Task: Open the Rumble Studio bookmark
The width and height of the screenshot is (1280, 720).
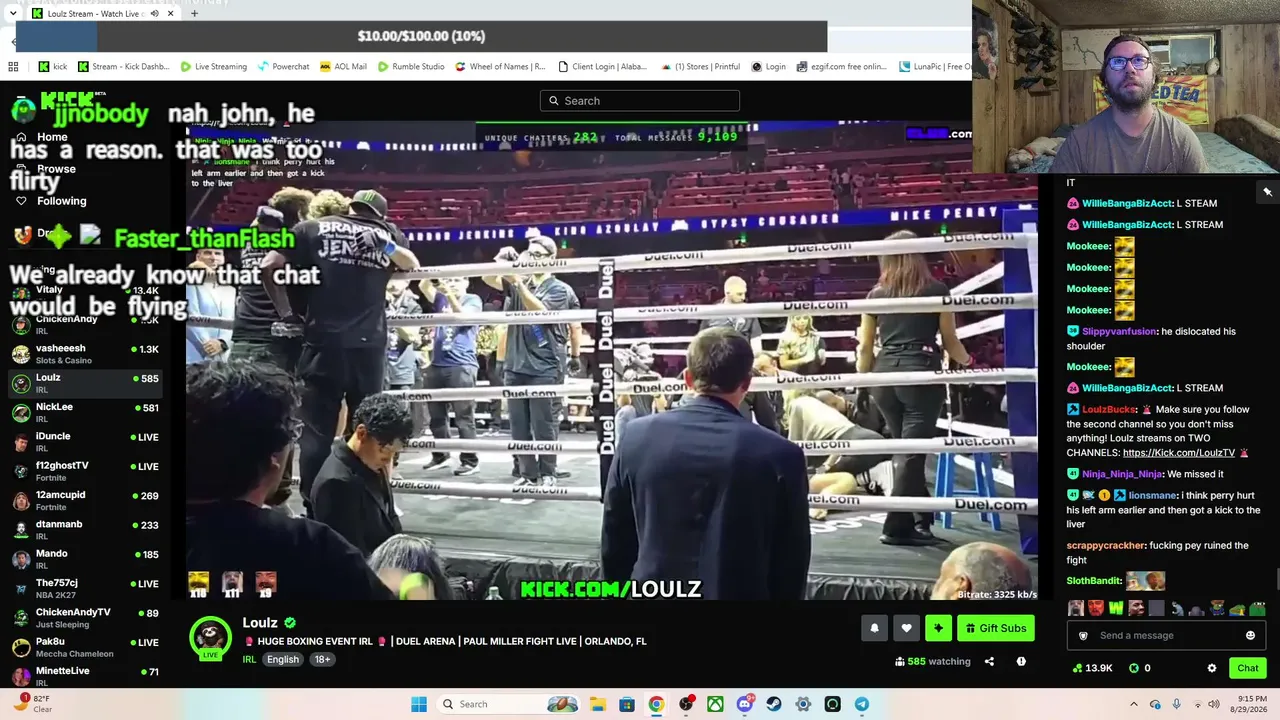Action: pyautogui.click(x=411, y=67)
